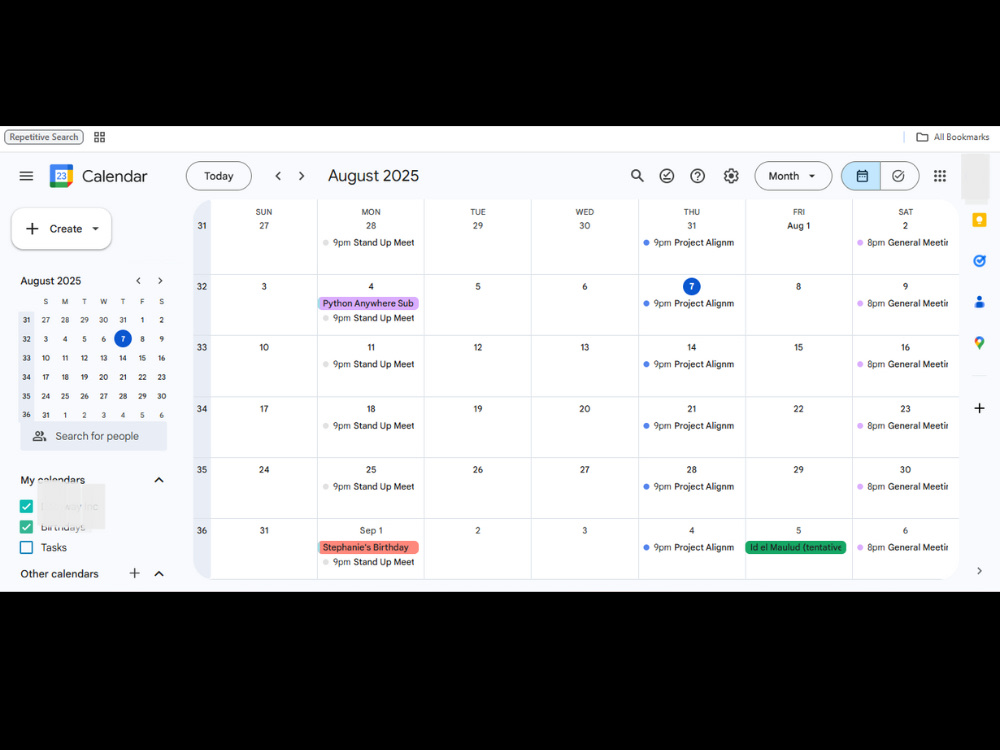
Task: Open 8pm General Meeting on Saturday 23
Action: pos(903,426)
